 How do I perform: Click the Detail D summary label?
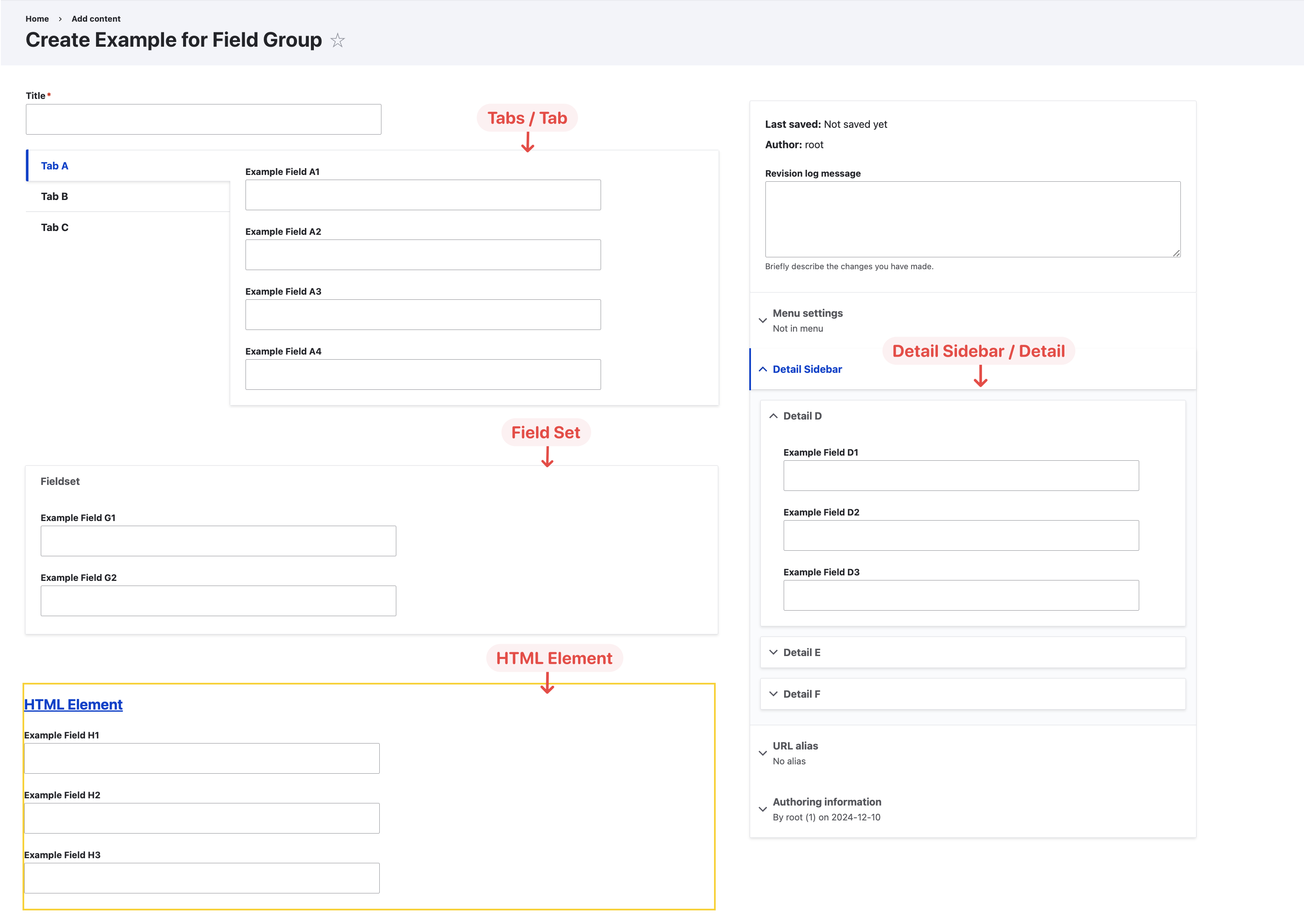point(802,416)
